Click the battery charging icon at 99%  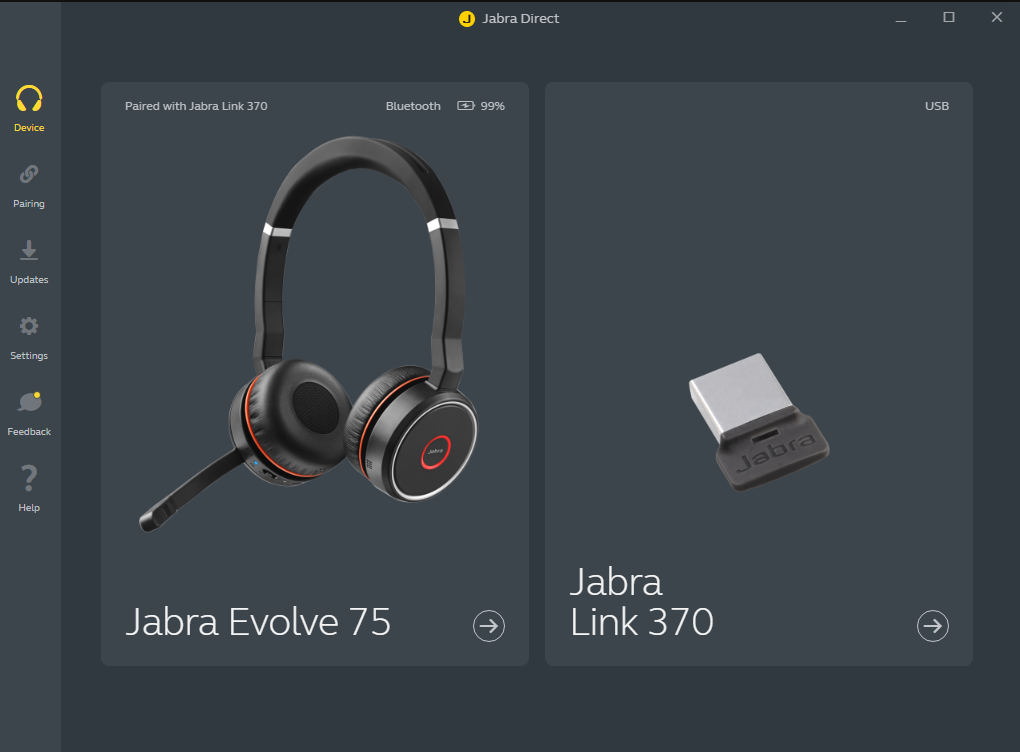click(466, 105)
